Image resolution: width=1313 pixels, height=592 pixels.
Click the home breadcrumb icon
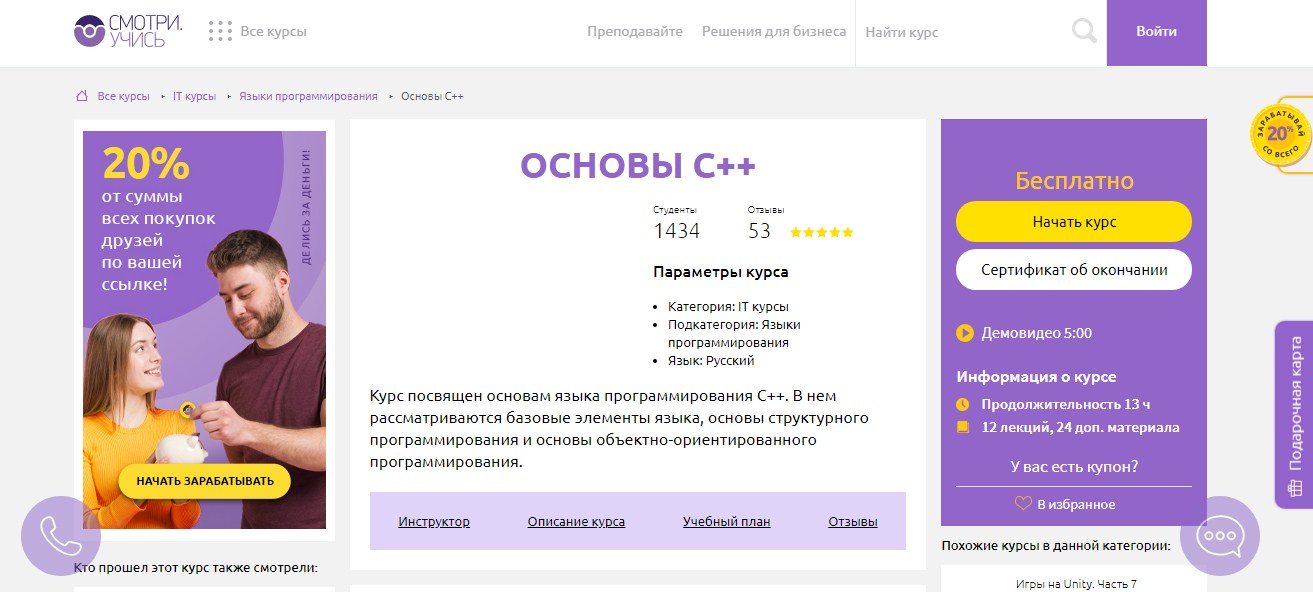coord(82,97)
